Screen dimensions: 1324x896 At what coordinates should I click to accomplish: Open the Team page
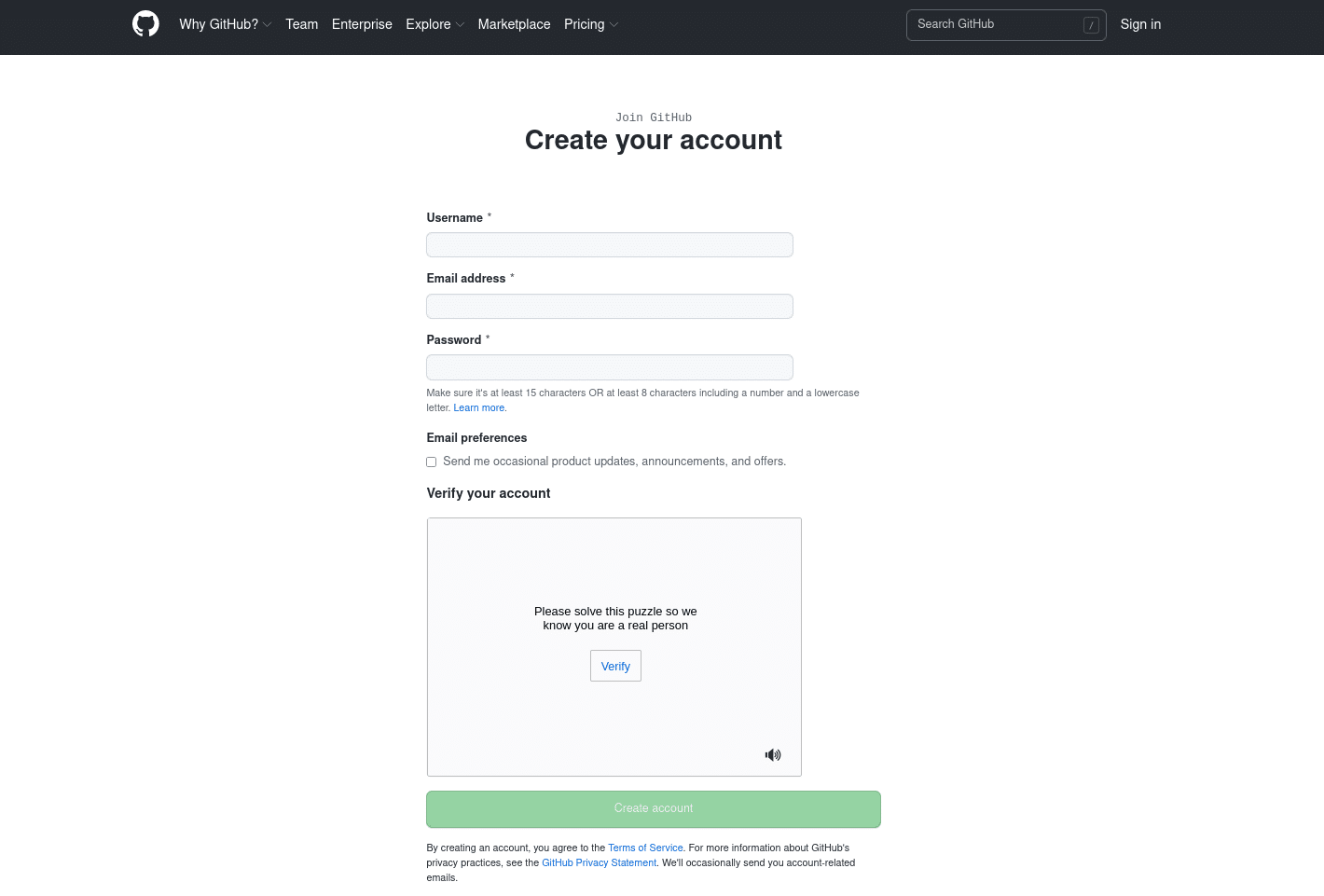tap(302, 24)
